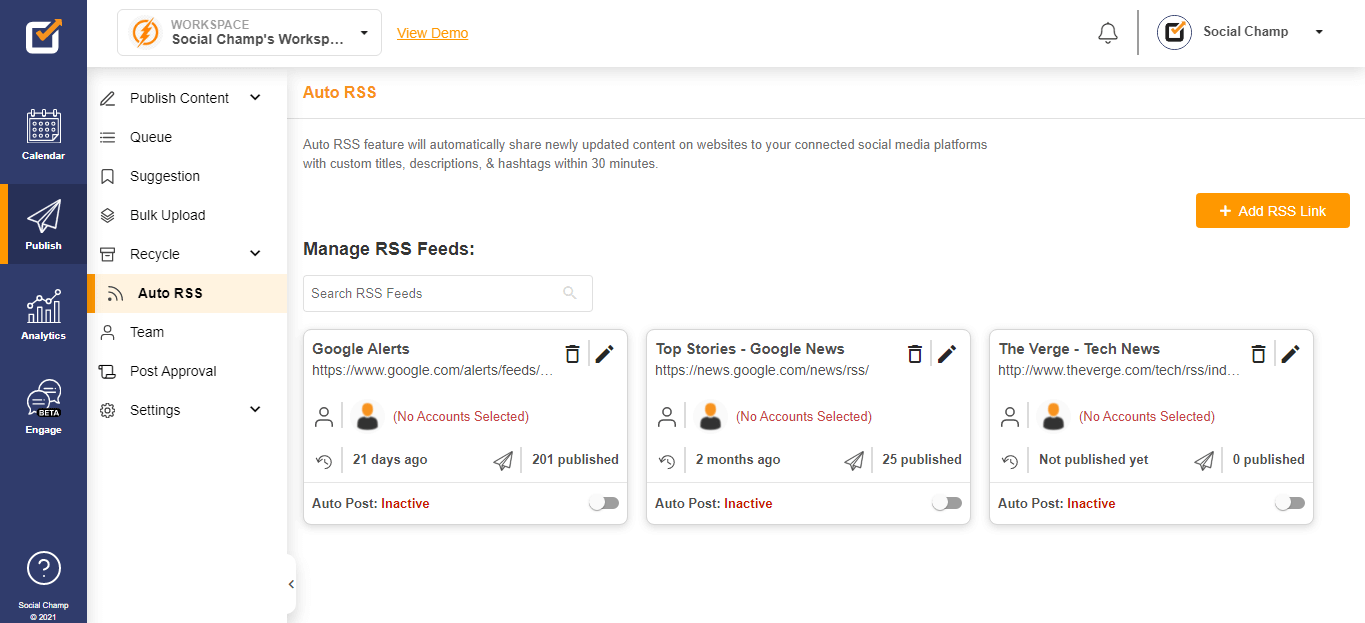Screen dimensions: 1365x623
Task: Click the search magnifier icon in RSS search
Action: (570, 293)
